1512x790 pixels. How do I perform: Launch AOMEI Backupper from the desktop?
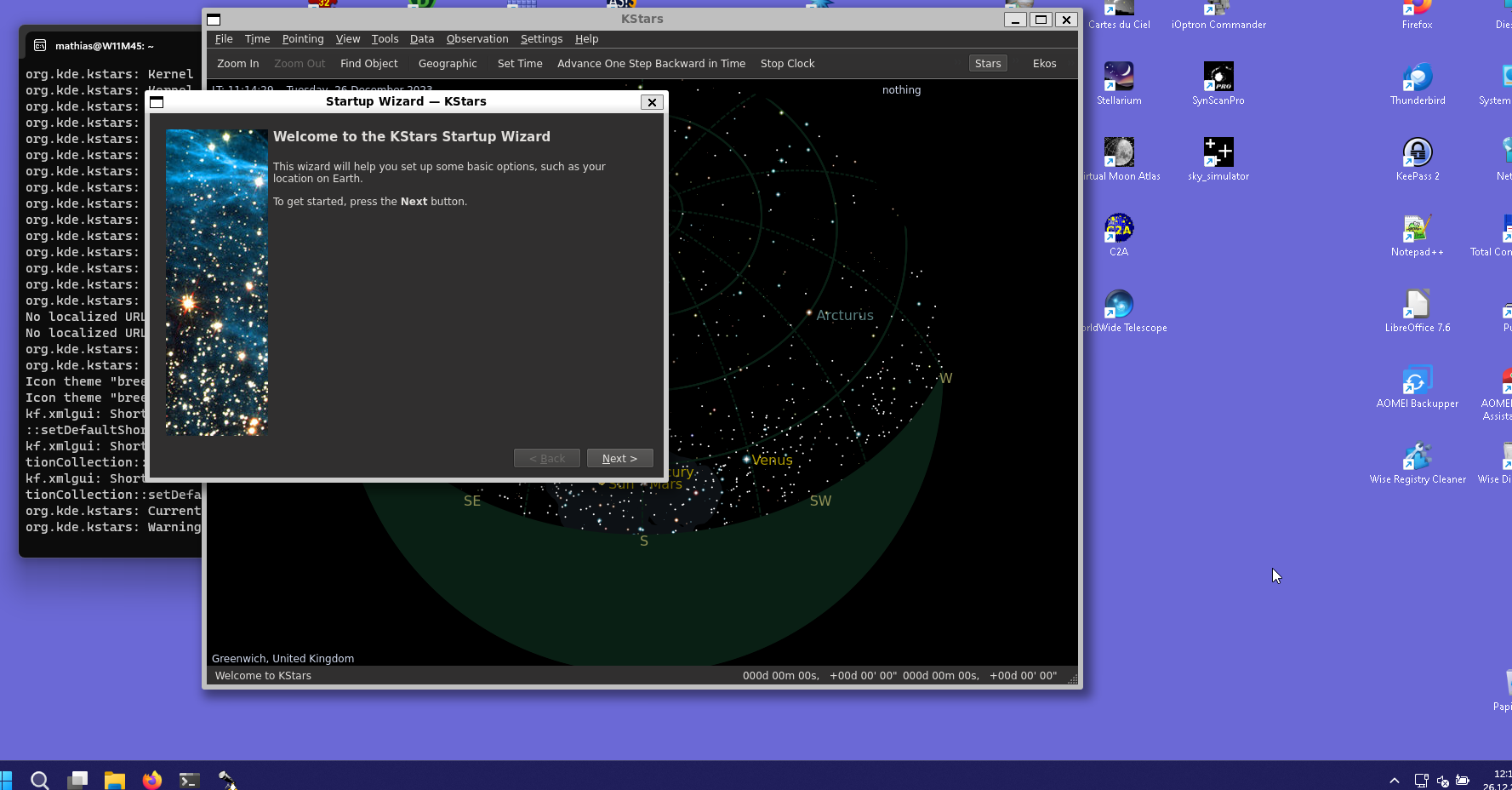[1418, 386]
